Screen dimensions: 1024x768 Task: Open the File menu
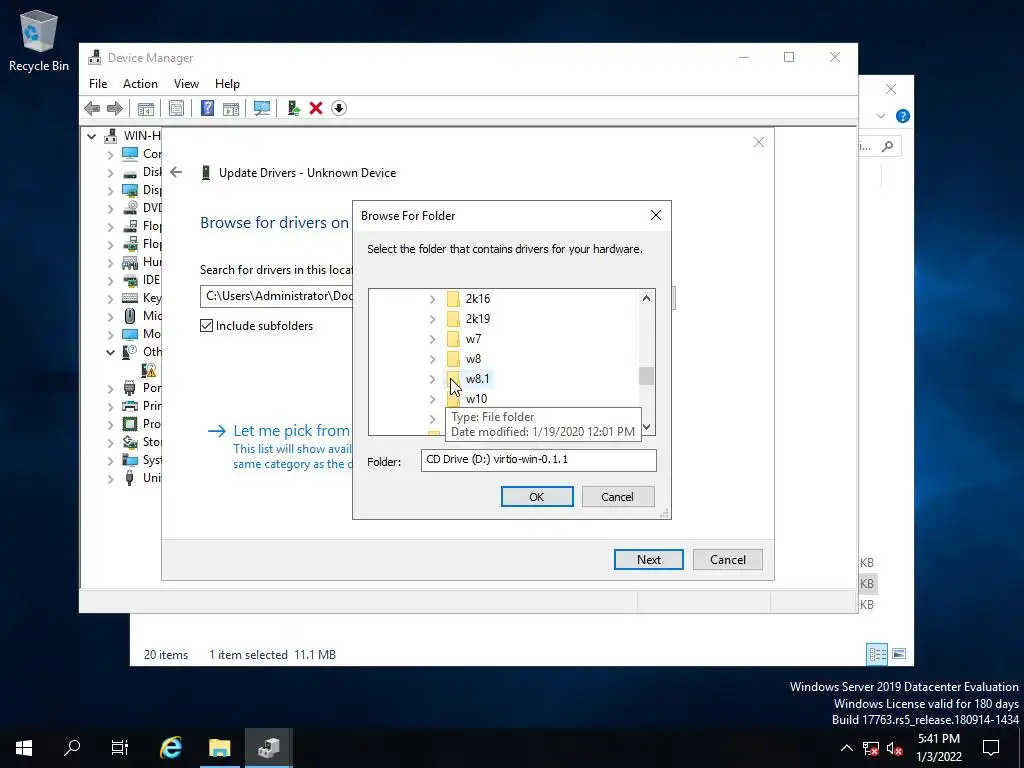click(x=98, y=84)
